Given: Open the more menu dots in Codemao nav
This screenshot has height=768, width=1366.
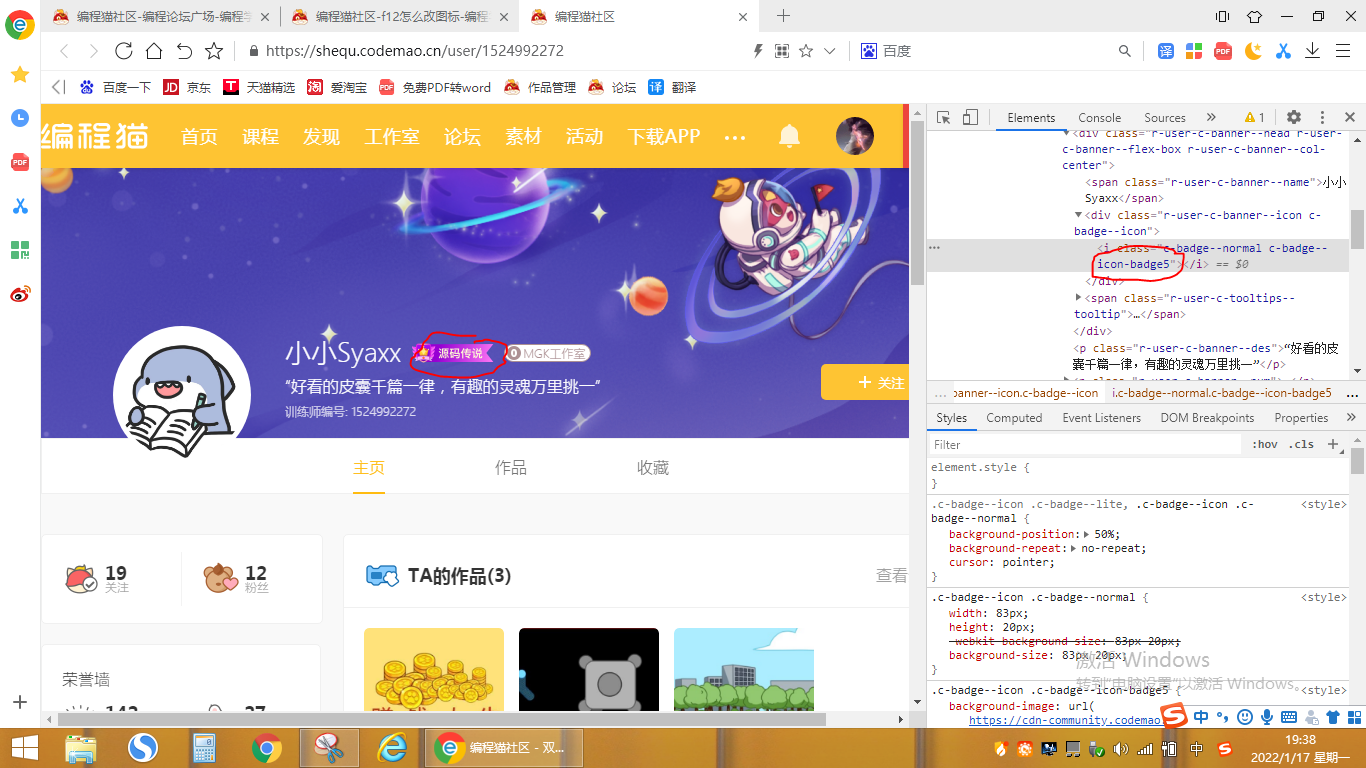Looking at the screenshot, I should 735,137.
